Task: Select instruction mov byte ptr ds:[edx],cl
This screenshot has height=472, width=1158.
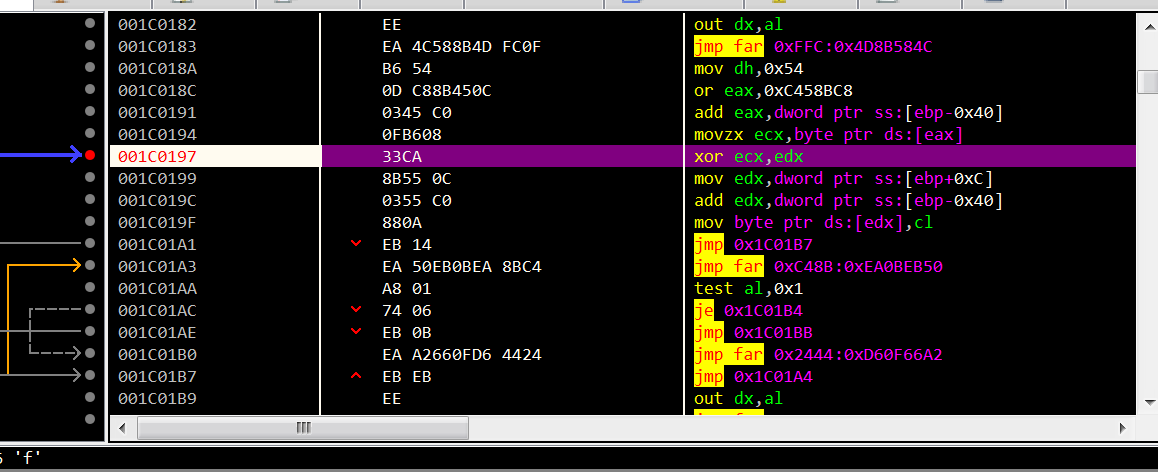Action: (813, 222)
